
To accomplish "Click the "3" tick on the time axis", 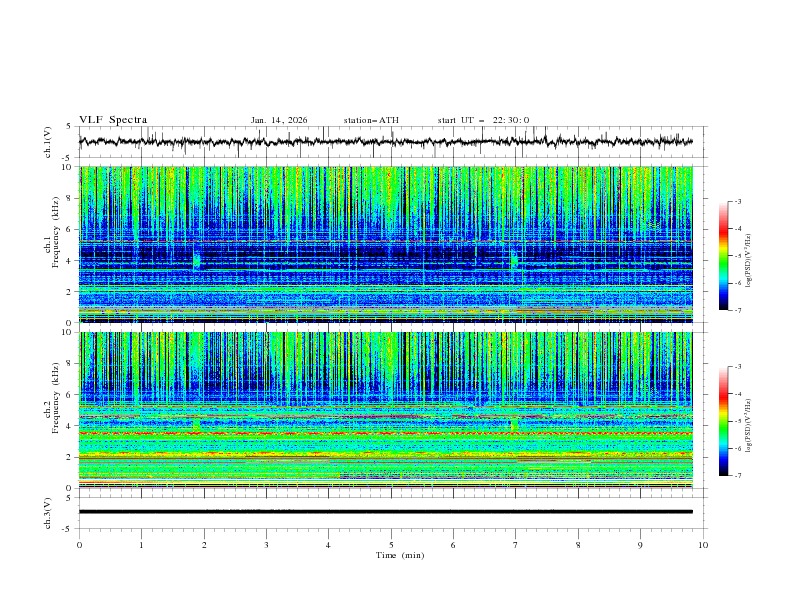I will pos(266,545).
